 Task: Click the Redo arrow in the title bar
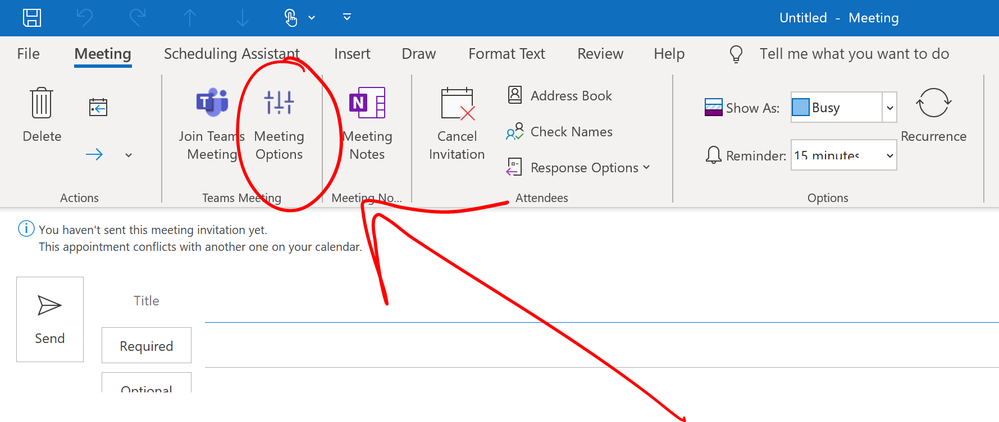coord(137,18)
